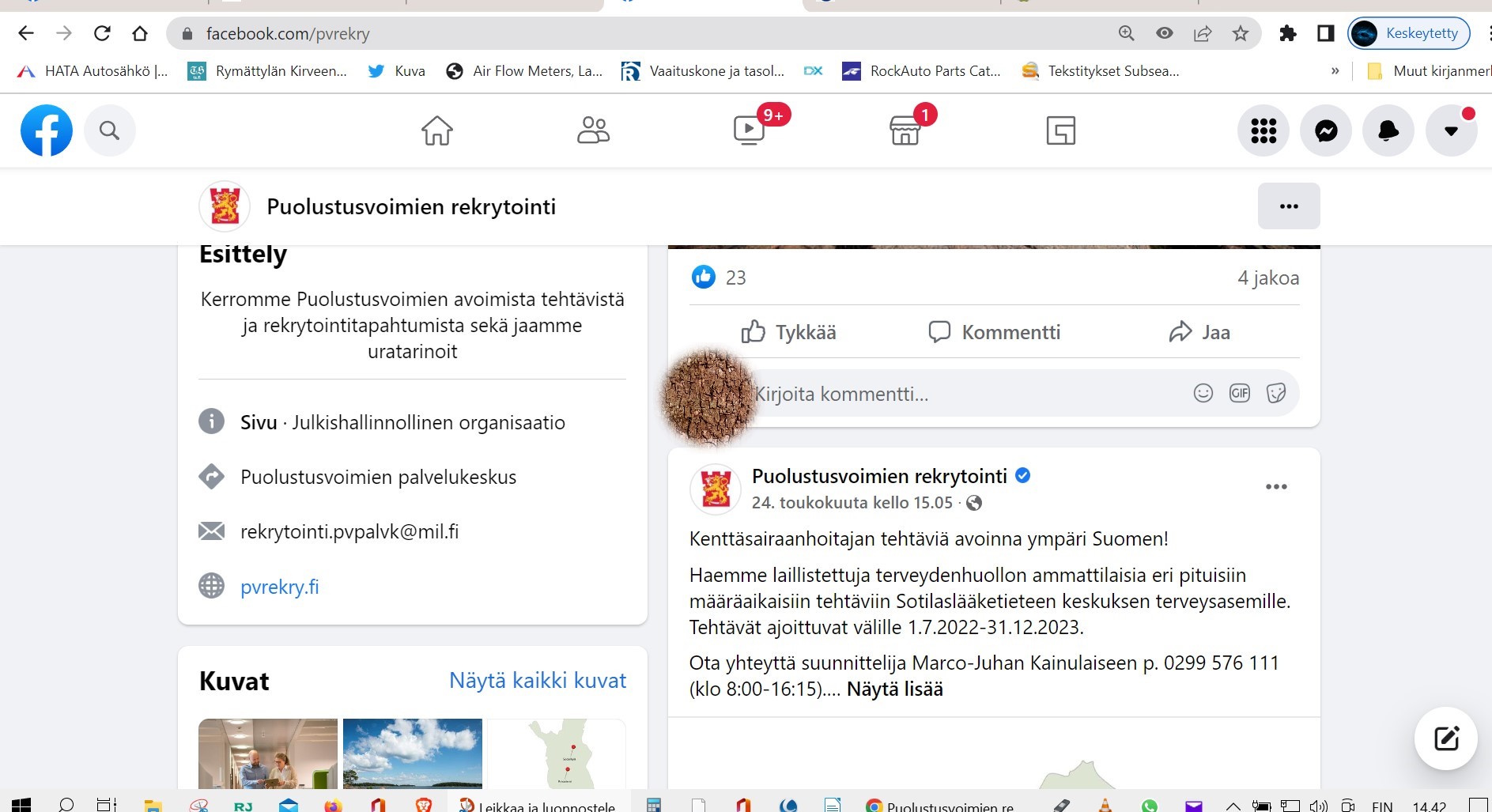Open the post author Puolustusvoimien rekrytointi link
Viewport: 1492px width, 812px height.
click(879, 476)
